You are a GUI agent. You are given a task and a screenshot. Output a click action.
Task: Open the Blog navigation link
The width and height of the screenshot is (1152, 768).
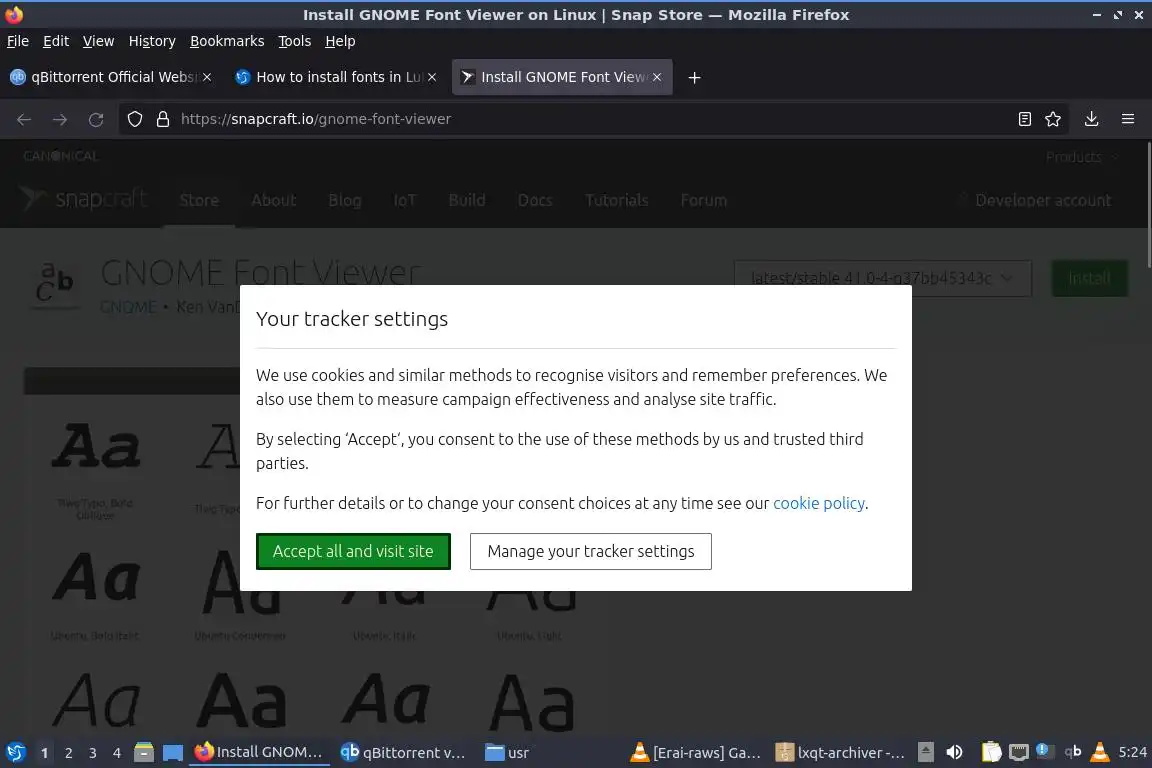[345, 201]
